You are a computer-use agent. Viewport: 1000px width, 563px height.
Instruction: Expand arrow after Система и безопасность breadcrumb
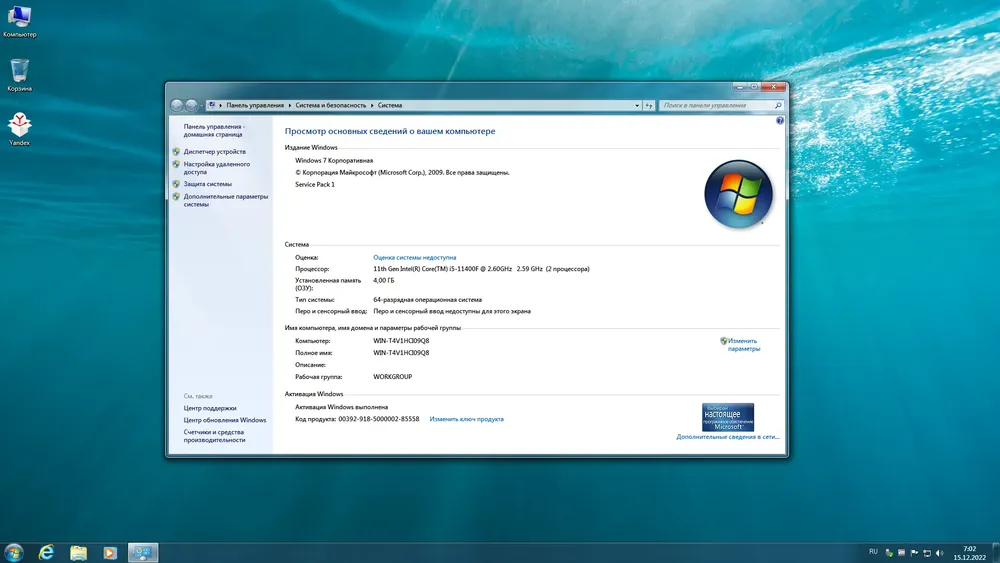[x=372, y=105]
